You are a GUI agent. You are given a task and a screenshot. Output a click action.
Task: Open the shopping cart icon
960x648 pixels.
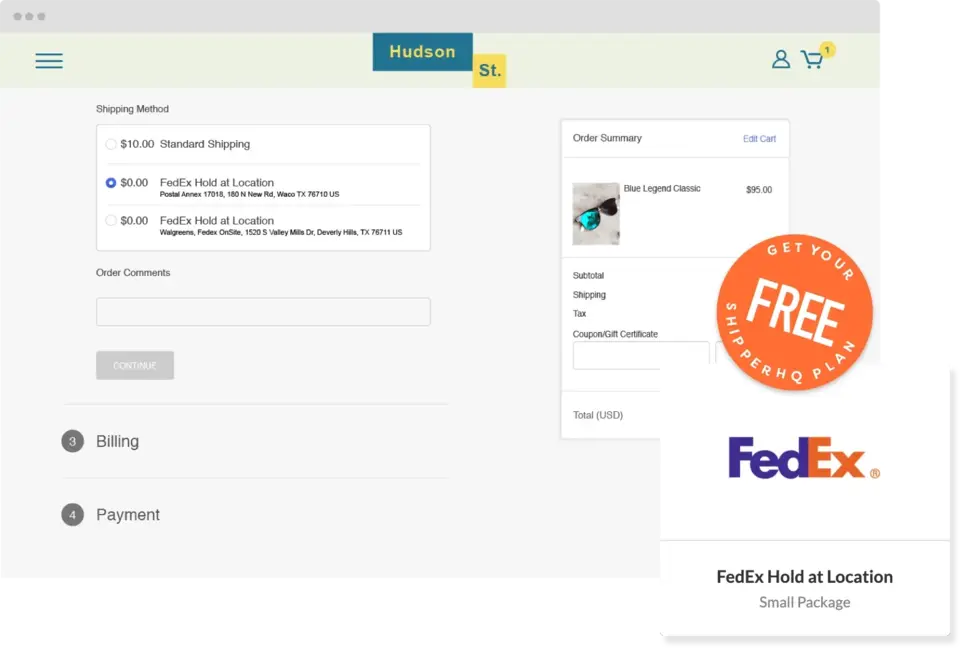(x=812, y=59)
